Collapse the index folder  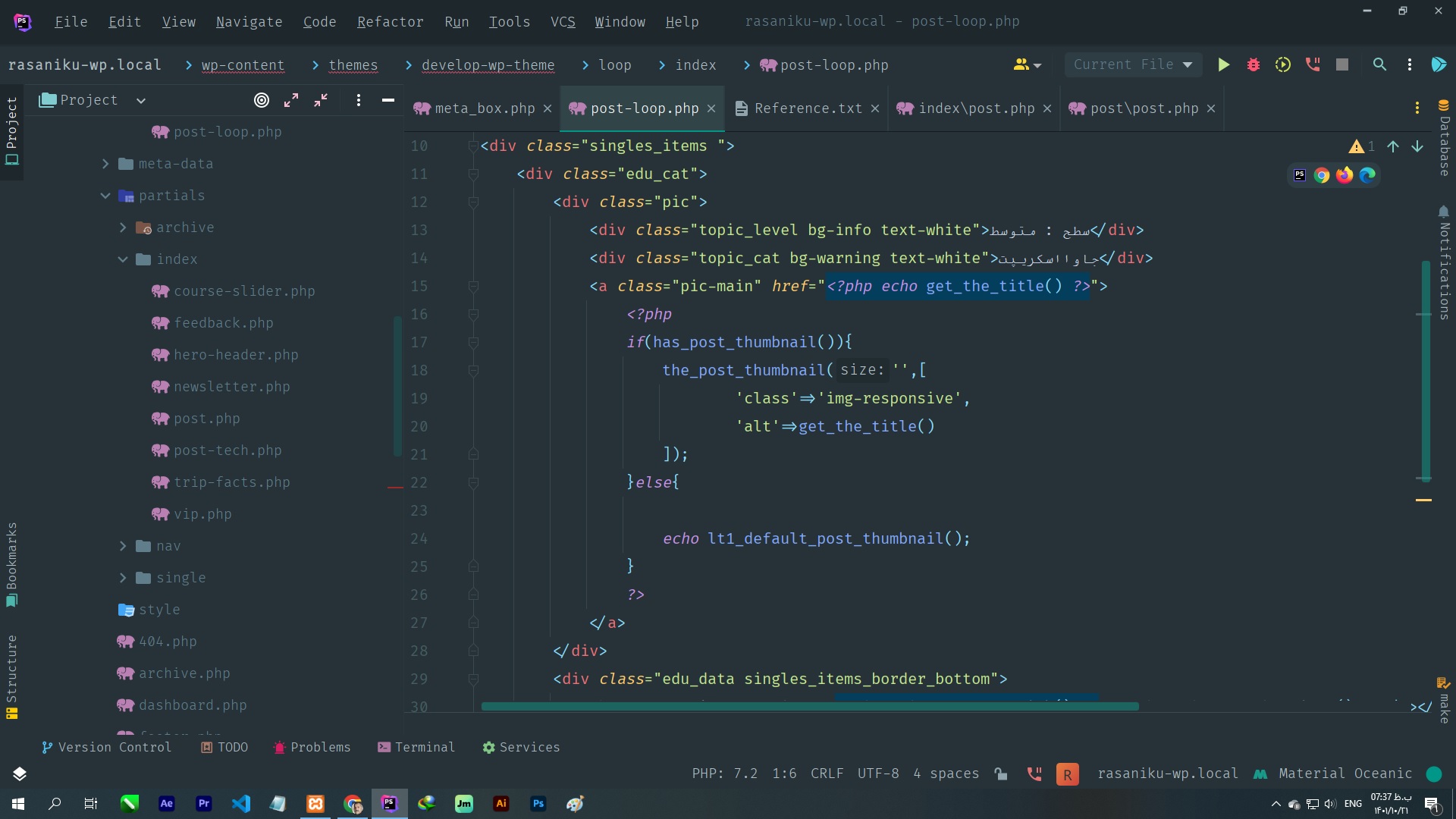(123, 259)
